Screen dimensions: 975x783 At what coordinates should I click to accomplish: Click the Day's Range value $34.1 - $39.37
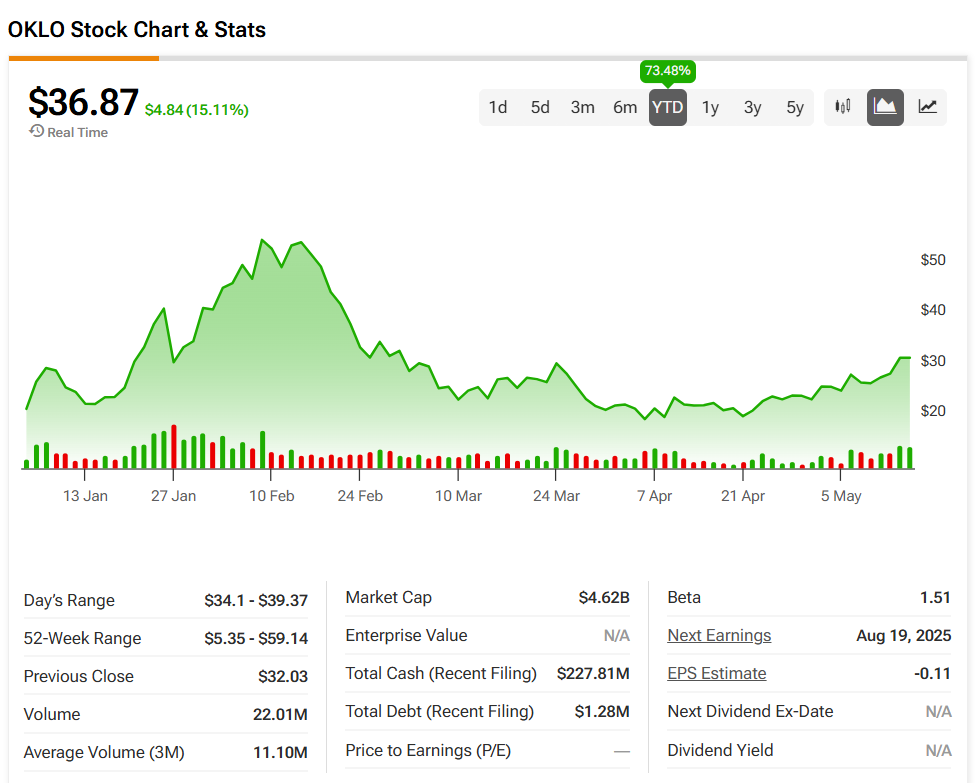[256, 600]
